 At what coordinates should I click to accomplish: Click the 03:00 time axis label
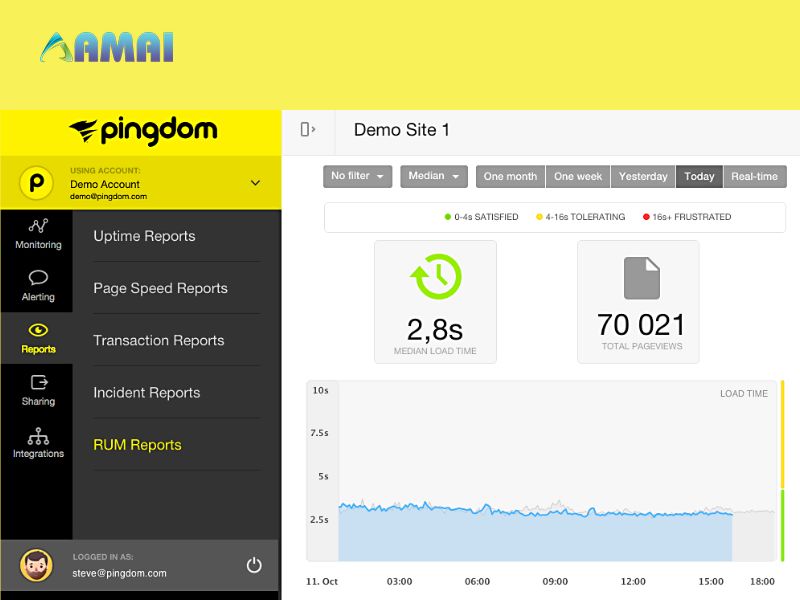pos(399,582)
